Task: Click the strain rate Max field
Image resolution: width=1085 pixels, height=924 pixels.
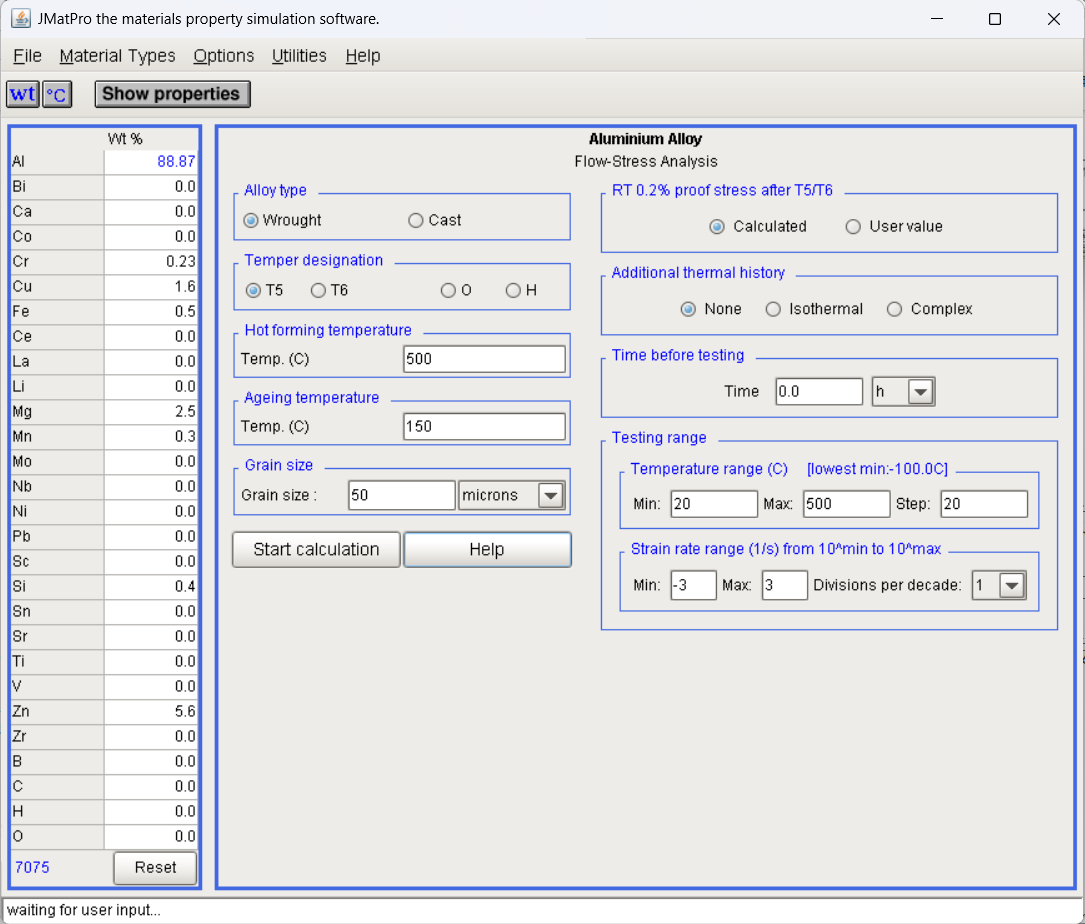Action: click(784, 586)
